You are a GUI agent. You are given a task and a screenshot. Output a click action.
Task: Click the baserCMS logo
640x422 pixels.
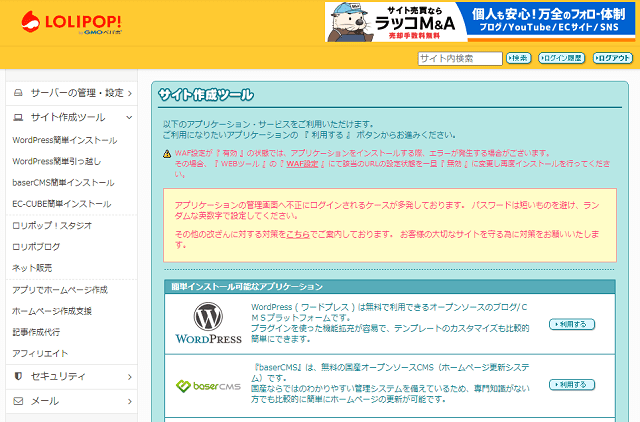pyautogui.click(x=208, y=386)
